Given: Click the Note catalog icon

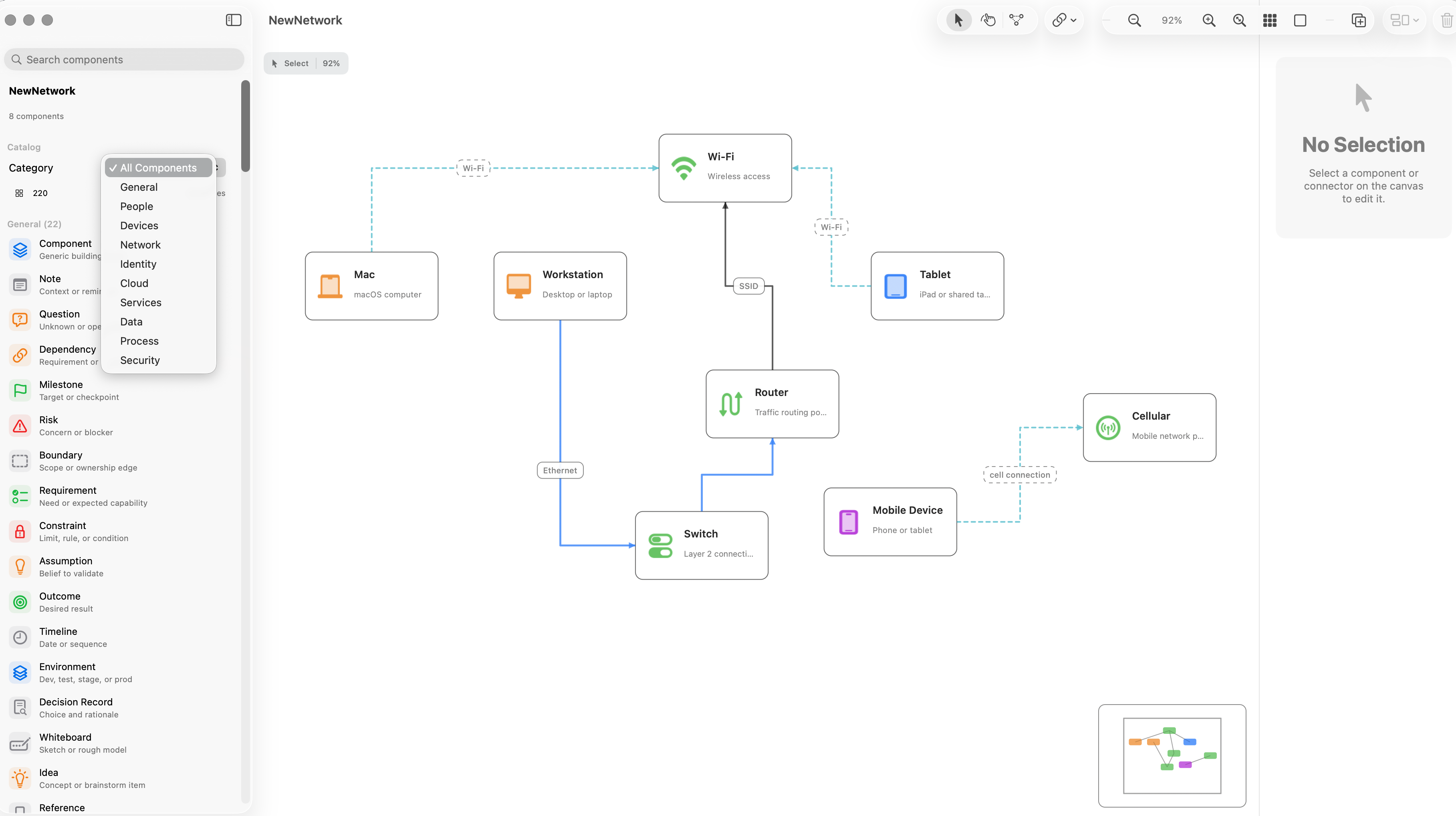Looking at the screenshot, I should pos(20,285).
